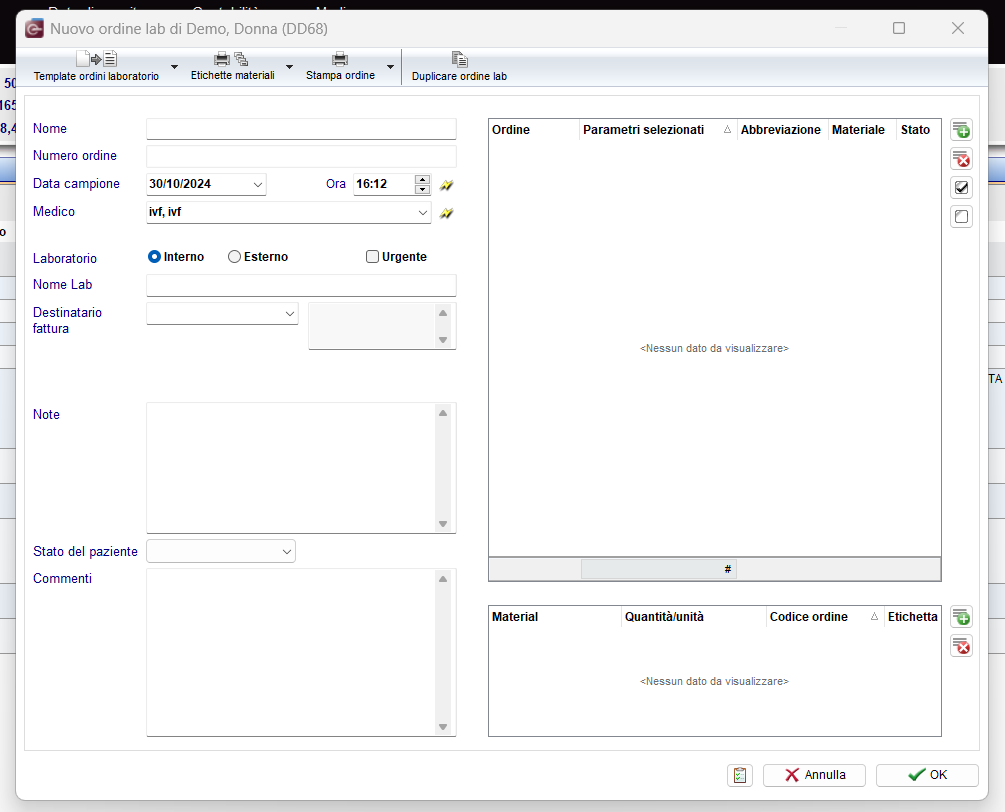Click clipboard checklist icon beside Annulla
The image size is (1005, 812).
(740, 775)
